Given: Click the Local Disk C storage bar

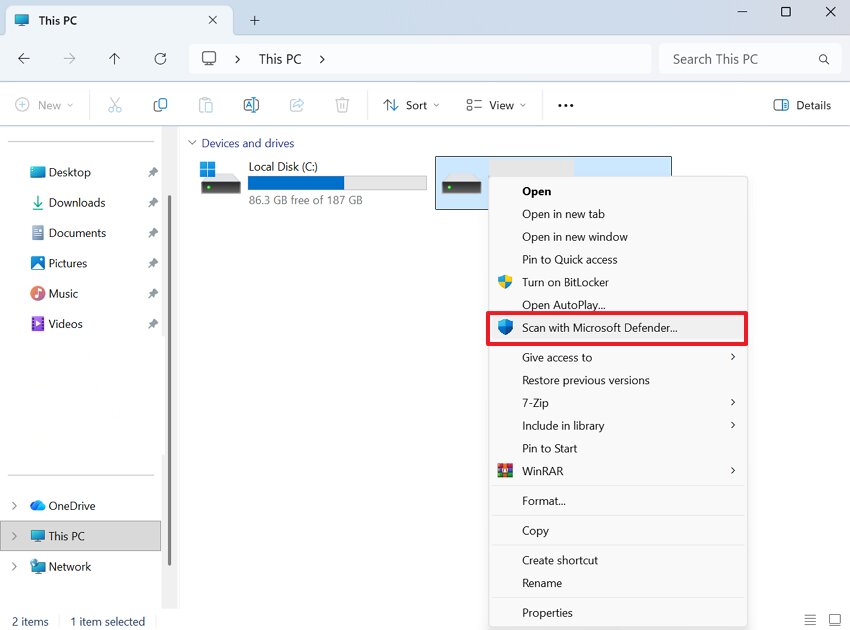Looking at the screenshot, I should tap(336, 182).
